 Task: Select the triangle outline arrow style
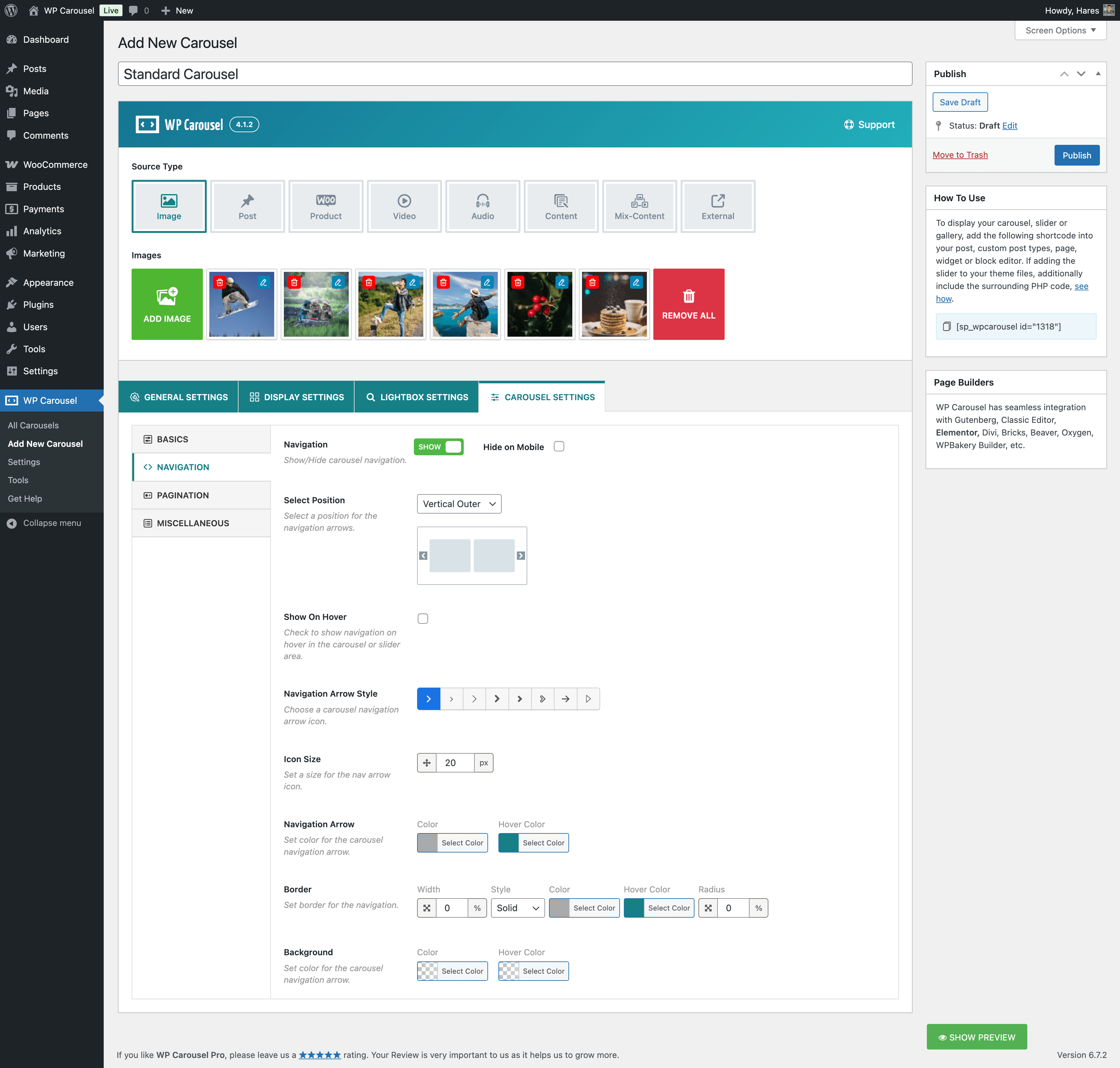click(588, 699)
